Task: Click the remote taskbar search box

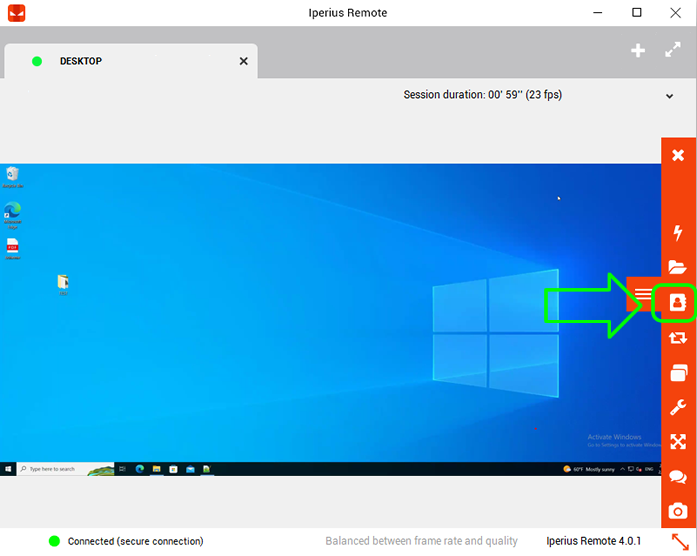Action: point(65,469)
